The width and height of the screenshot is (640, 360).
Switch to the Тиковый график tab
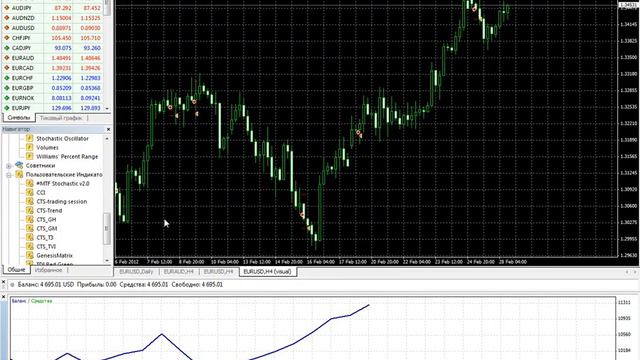[61, 118]
